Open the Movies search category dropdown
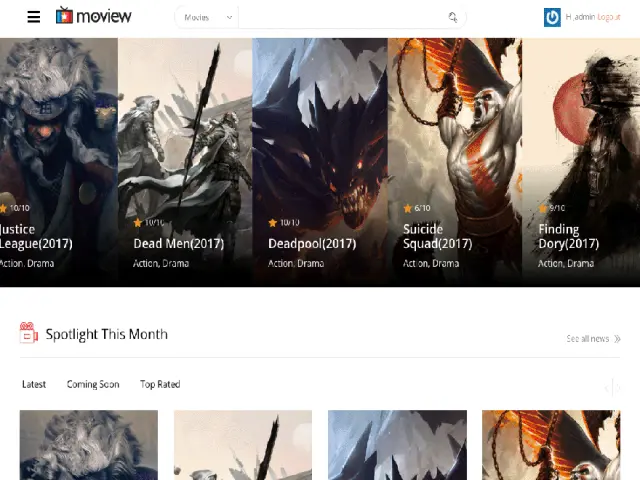This screenshot has width=640, height=480. [x=207, y=18]
